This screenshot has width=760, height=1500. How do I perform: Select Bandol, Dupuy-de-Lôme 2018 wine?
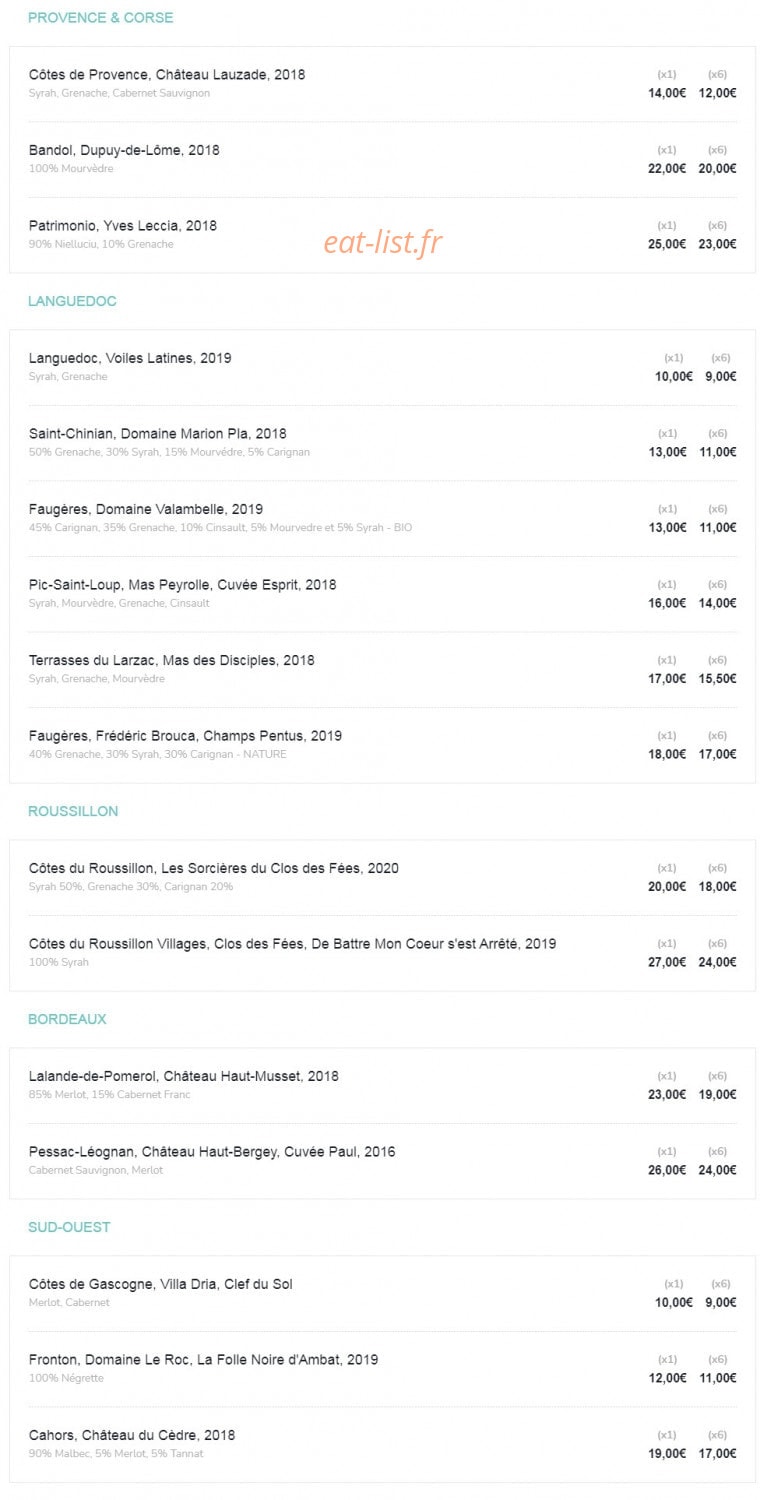pyautogui.click(x=124, y=150)
